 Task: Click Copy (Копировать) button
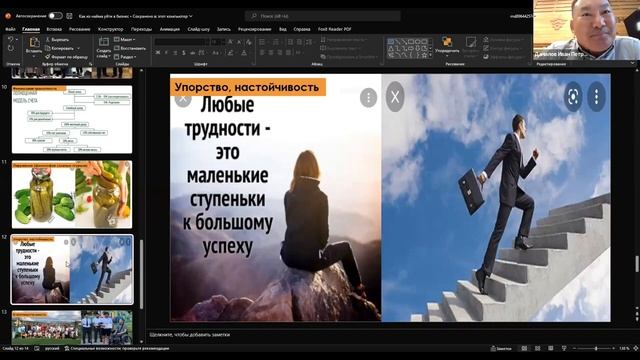pos(59,48)
